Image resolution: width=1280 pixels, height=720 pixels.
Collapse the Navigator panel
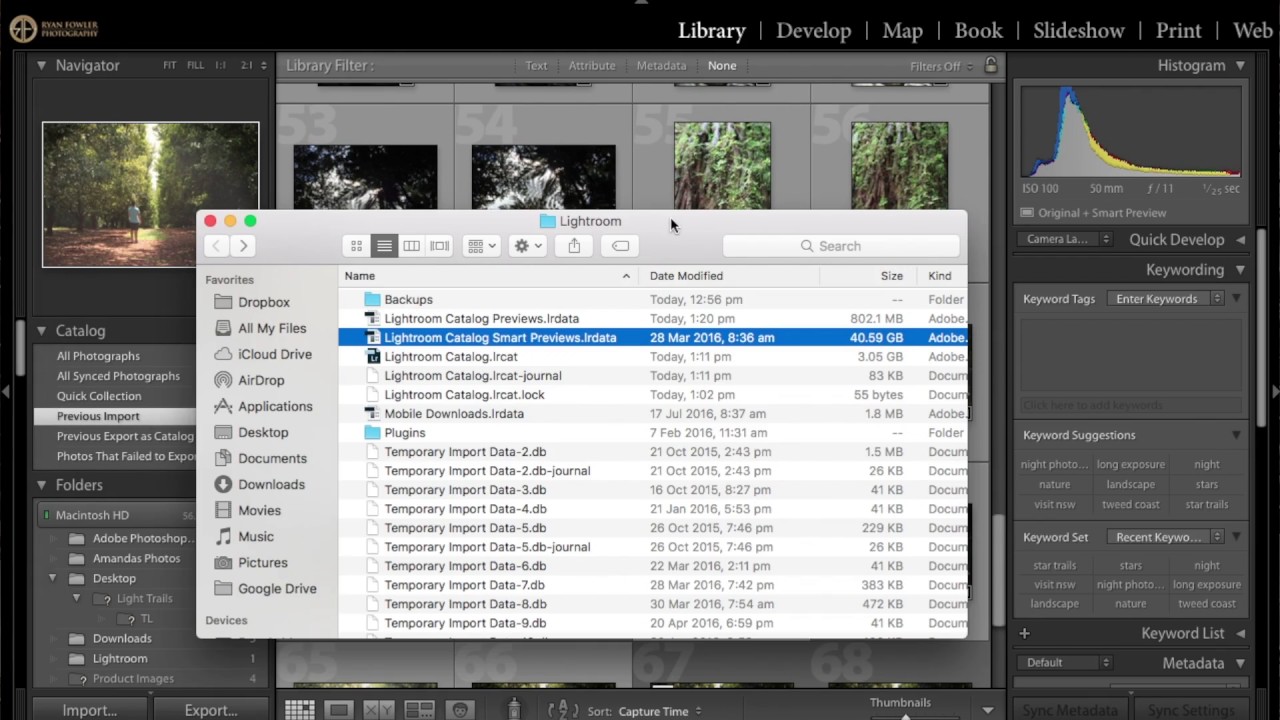click(41, 65)
